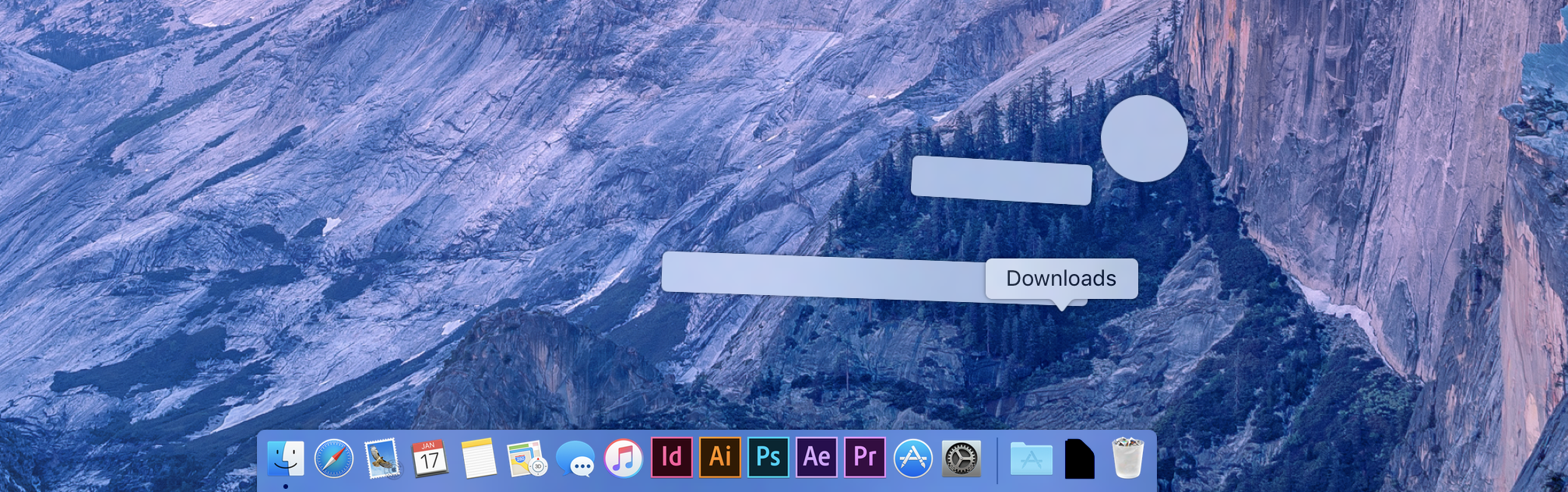The width and height of the screenshot is (1568, 492).
Task: Launch Safari from the dock
Action: [x=334, y=458]
